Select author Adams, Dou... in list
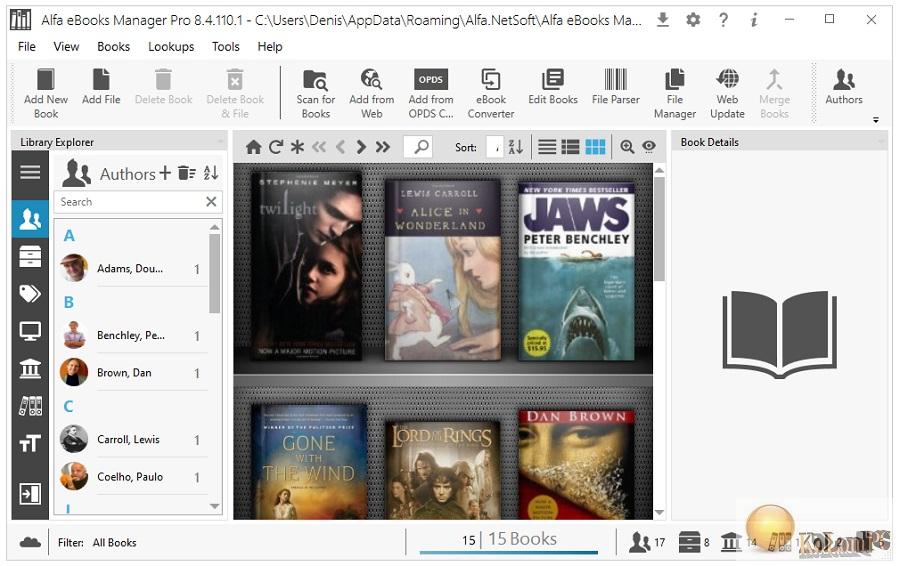Image resolution: width=900 pixels, height=566 pixels. [x=133, y=268]
